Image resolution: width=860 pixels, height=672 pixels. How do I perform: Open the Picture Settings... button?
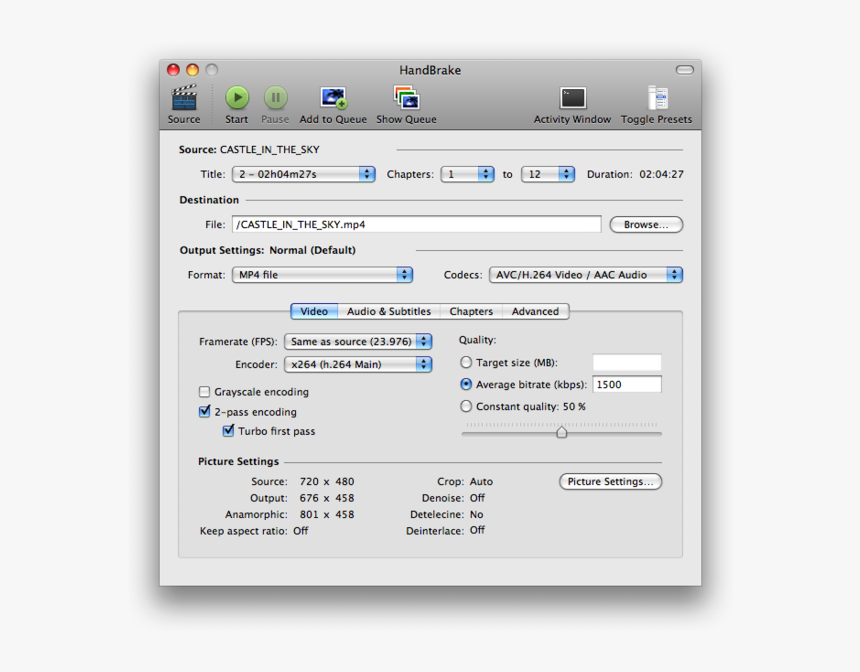coord(610,482)
